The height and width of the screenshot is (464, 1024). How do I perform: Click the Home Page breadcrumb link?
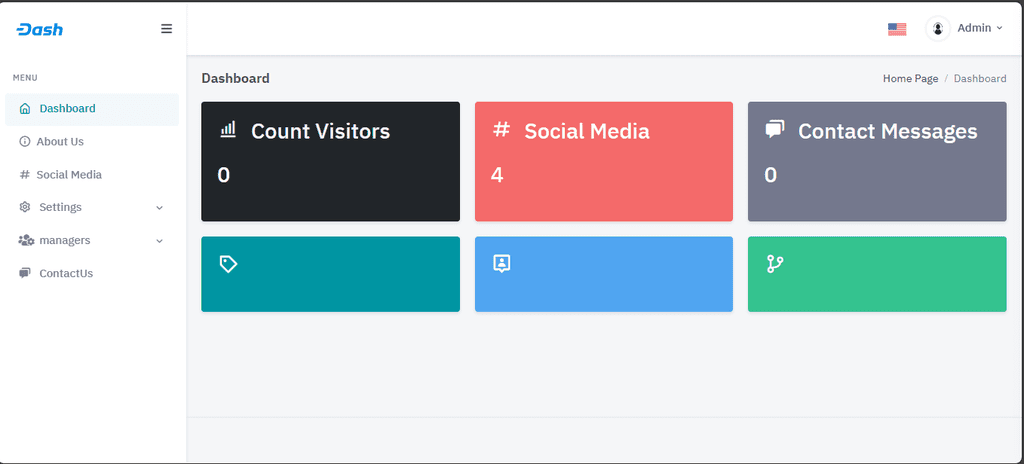910,78
